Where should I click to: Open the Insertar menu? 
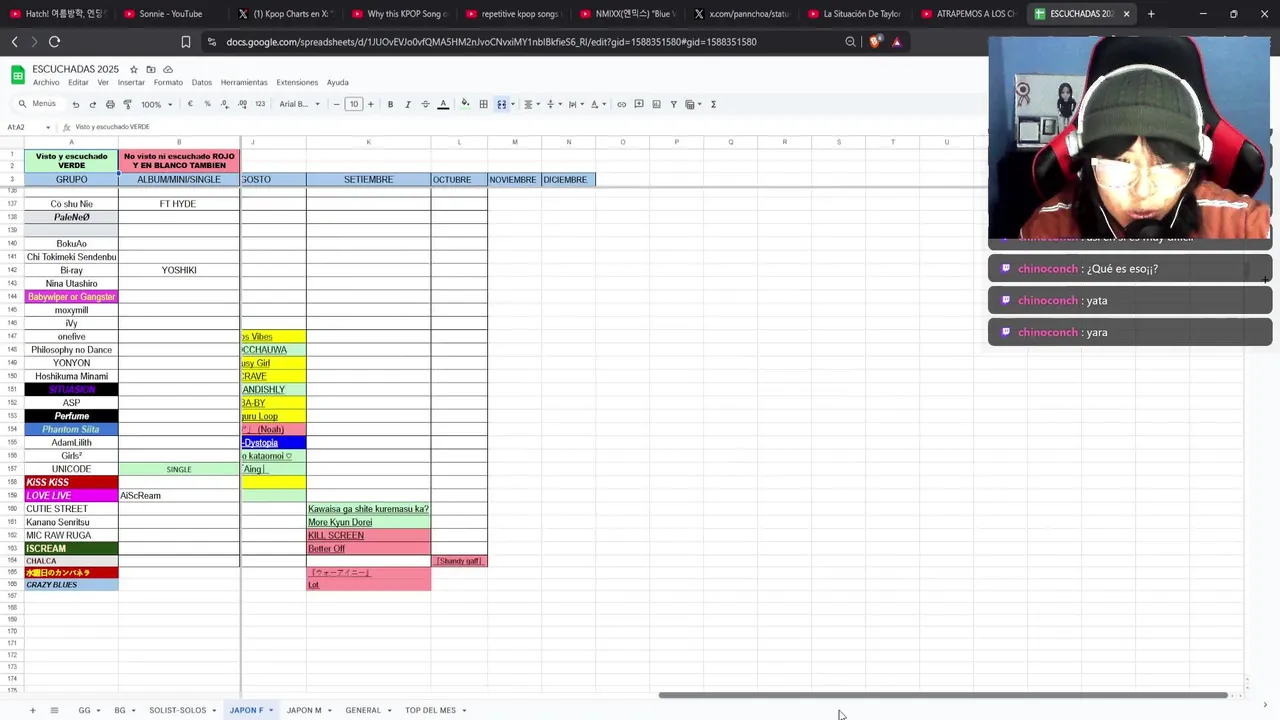pyautogui.click(x=131, y=83)
